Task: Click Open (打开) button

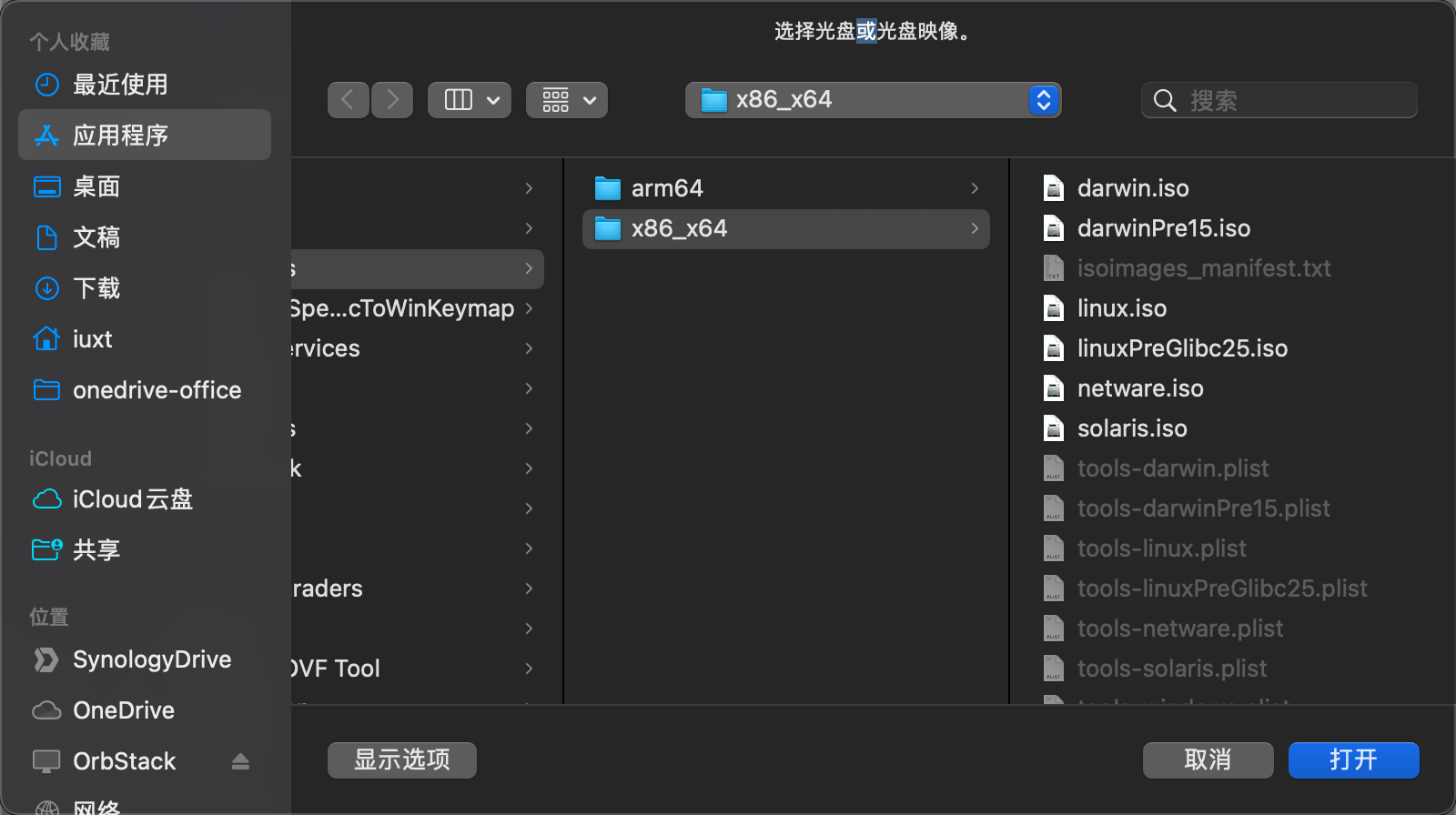Action: tap(1354, 760)
